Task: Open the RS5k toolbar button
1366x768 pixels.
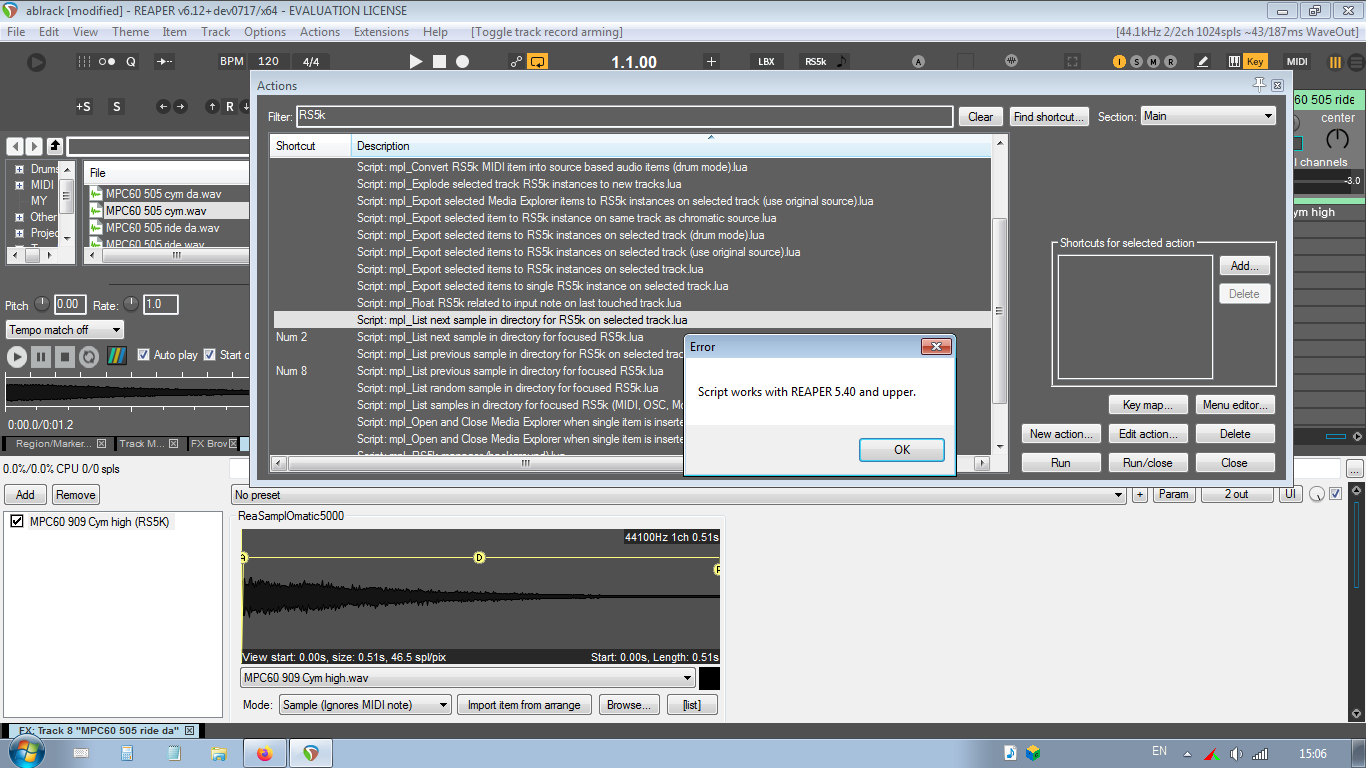Action: click(825, 62)
